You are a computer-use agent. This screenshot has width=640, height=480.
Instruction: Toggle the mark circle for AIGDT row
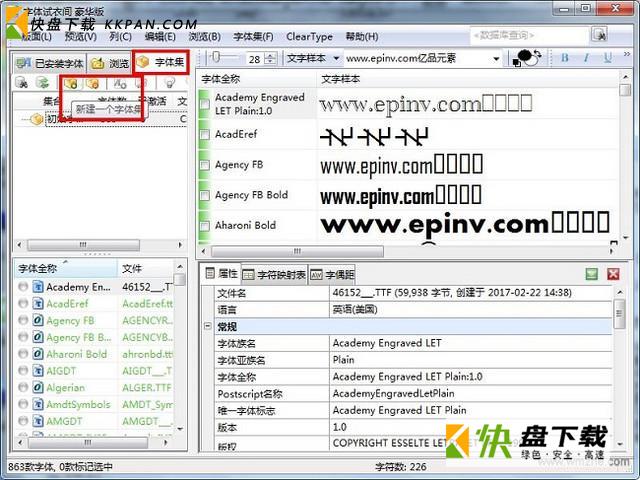pos(23,371)
